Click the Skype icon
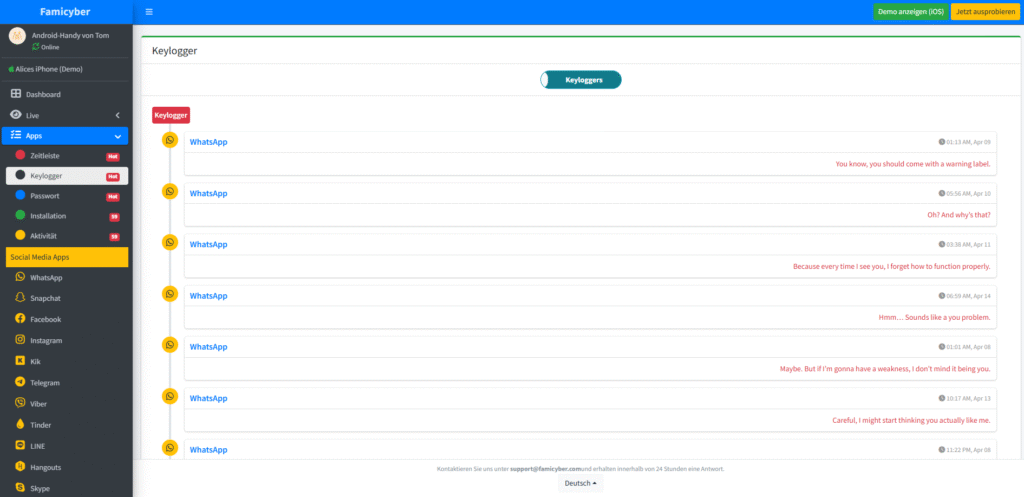Image resolution: width=1024 pixels, height=497 pixels. tap(20, 488)
